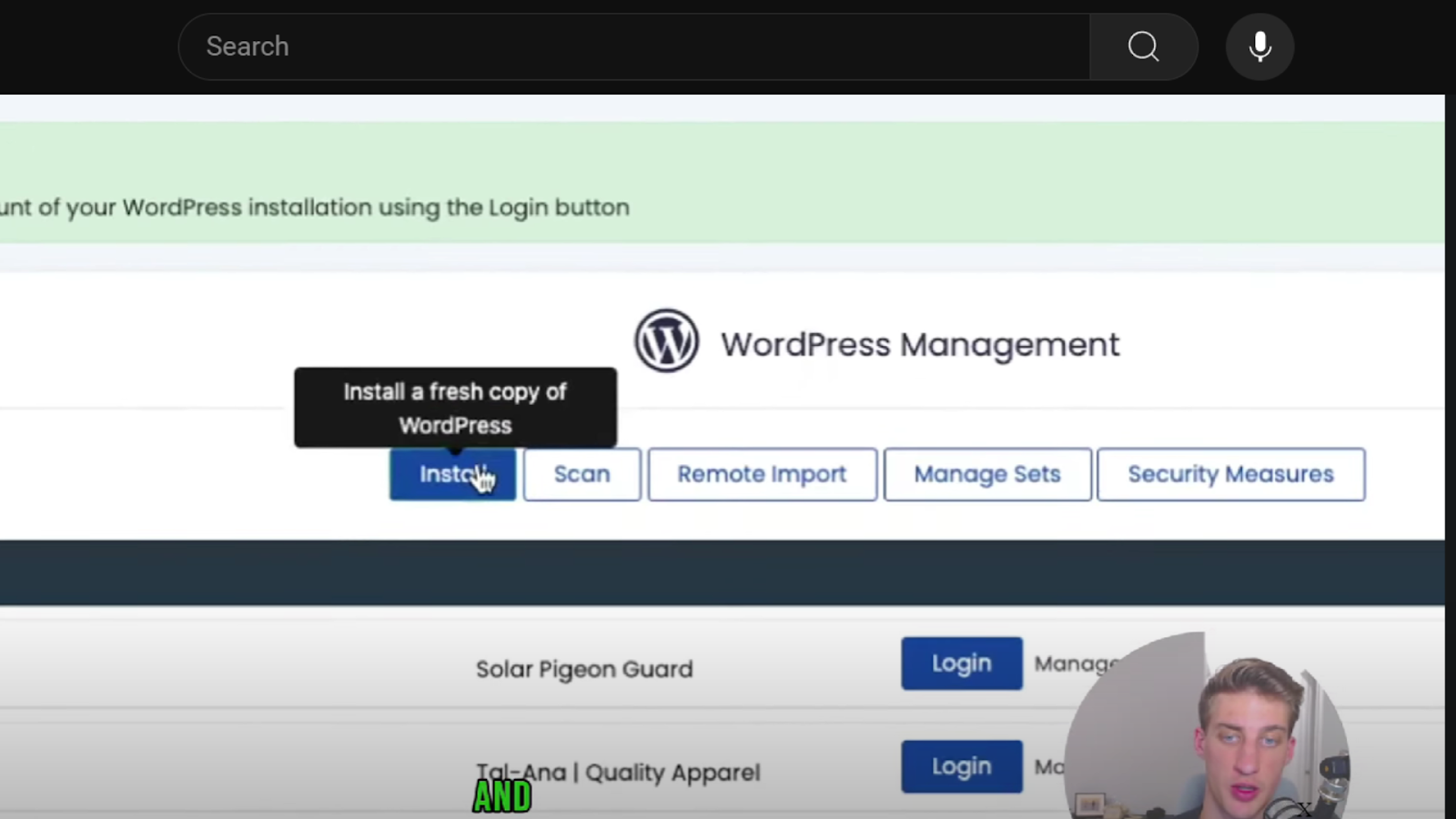1456x819 pixels.
Task: Click Manage link beside Solar Pigeon Guard
Action: pyautogui.click(x=1077, y=663)
